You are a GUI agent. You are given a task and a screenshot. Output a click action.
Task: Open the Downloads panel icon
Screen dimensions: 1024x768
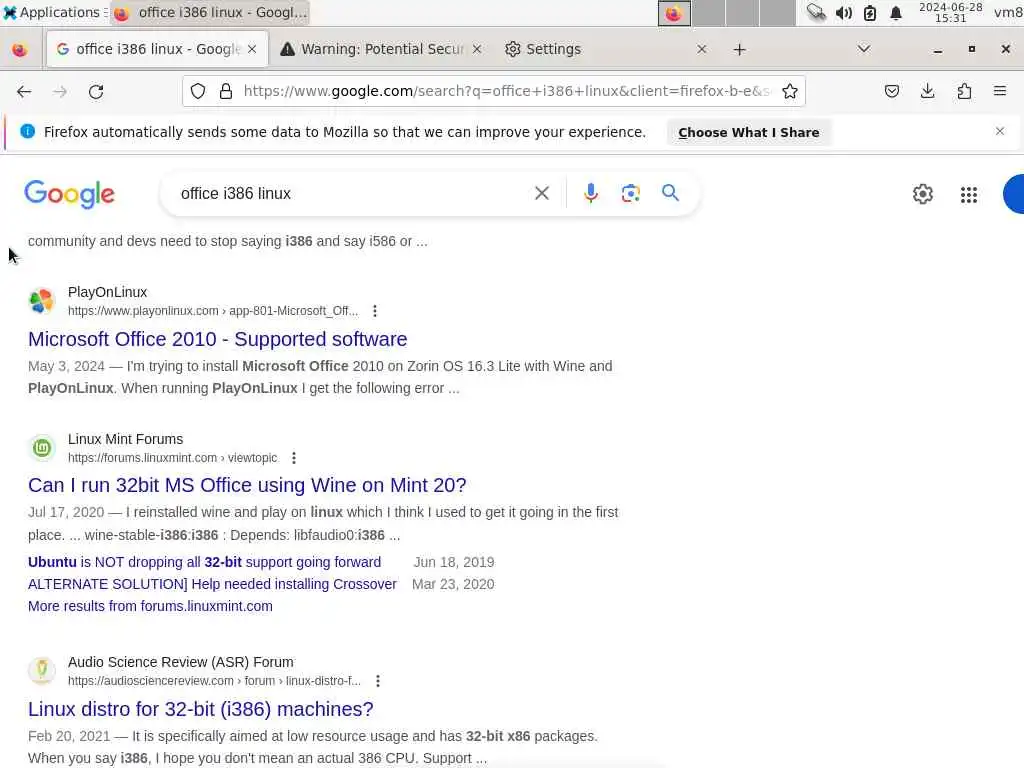click(x=927, y=91)
